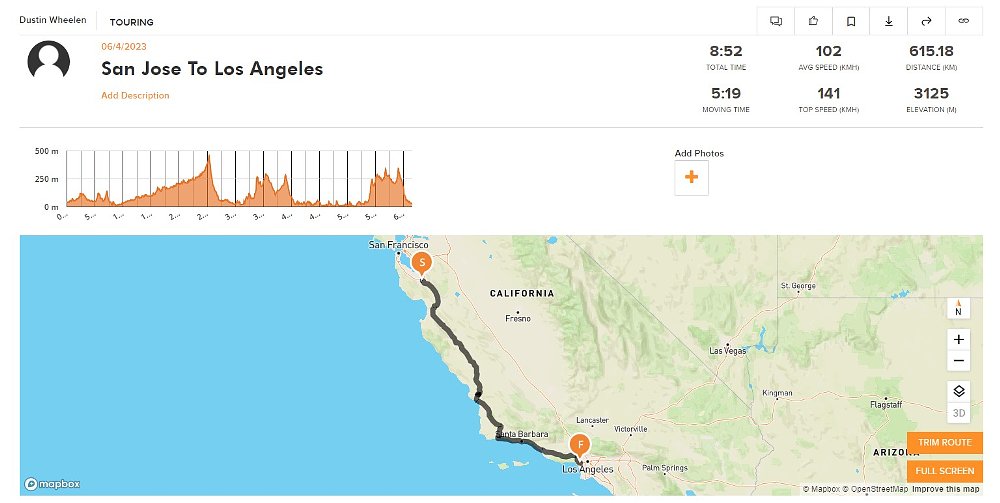Zoom in on the map

(x=959, y=339)
